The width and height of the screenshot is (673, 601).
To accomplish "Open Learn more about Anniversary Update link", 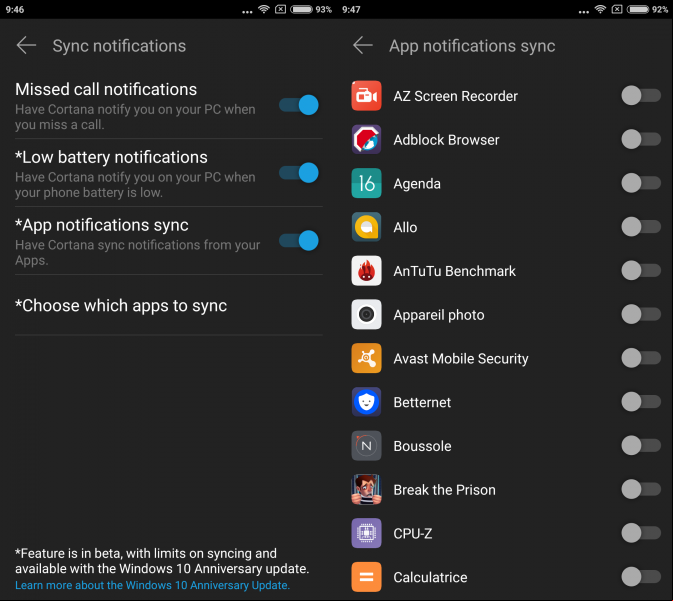I will pos(152,585).
